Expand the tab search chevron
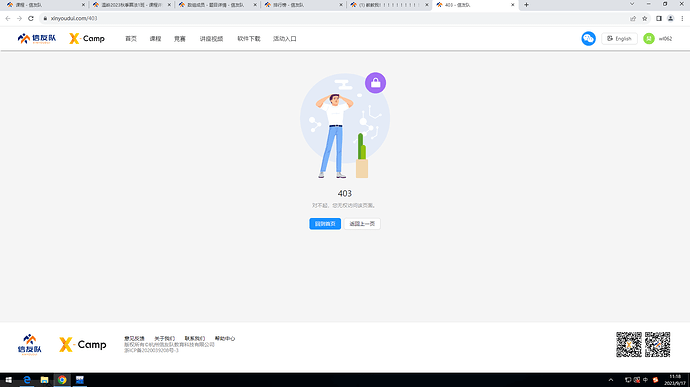690x387 pixels. point(632,4)
